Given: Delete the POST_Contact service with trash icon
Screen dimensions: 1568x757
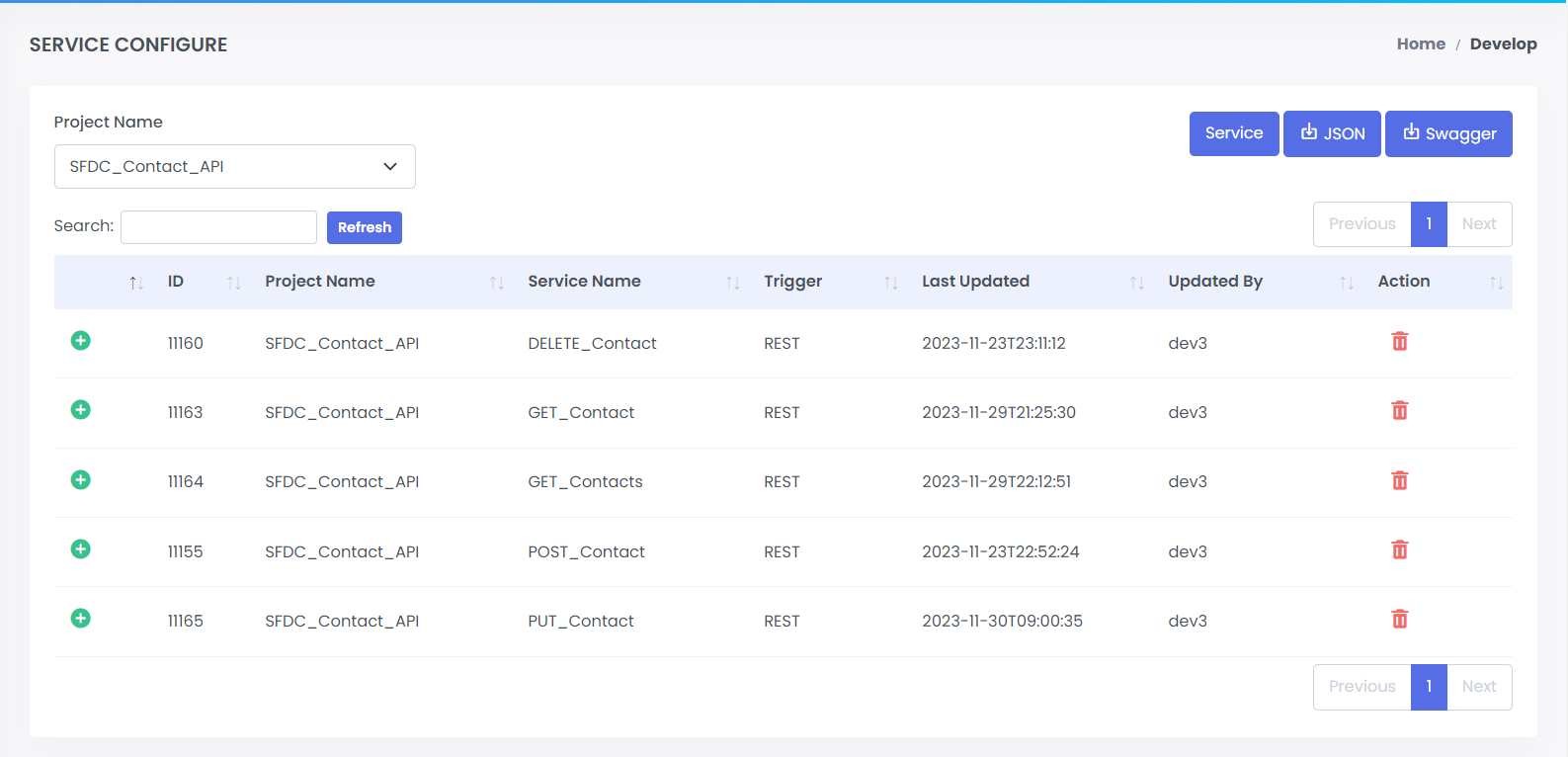Looking at the screenshot, I should pos(1400,549).
